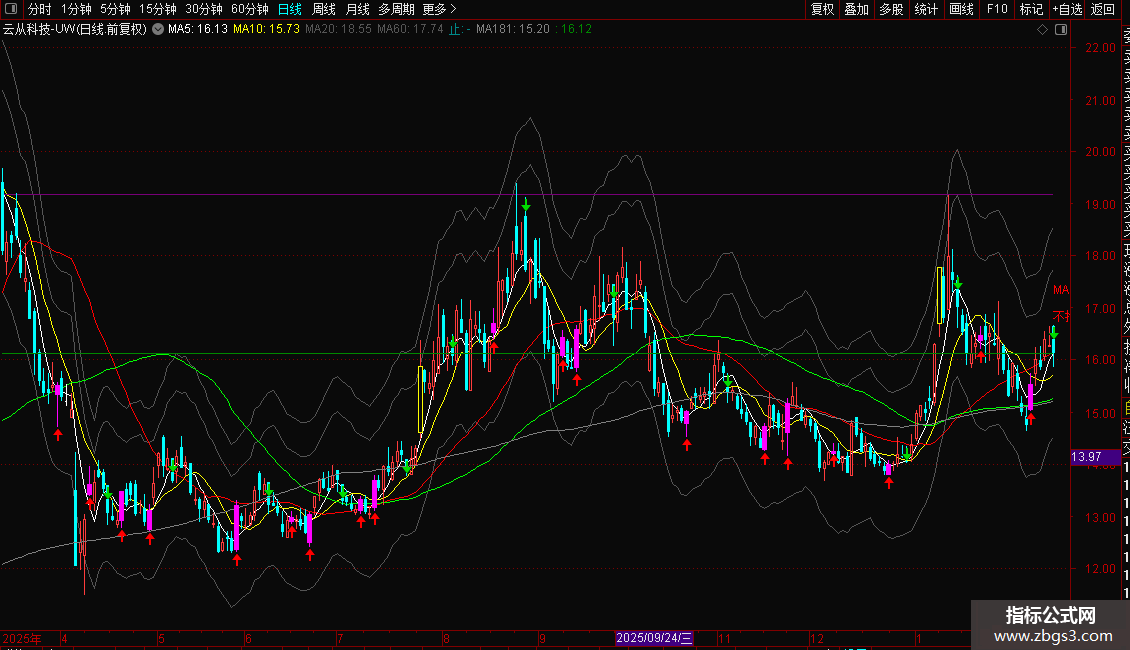Click the 叠加 overlay button
Image resolution: width=1130 pixels, height=650 pixels.
[x=856, y=9]
